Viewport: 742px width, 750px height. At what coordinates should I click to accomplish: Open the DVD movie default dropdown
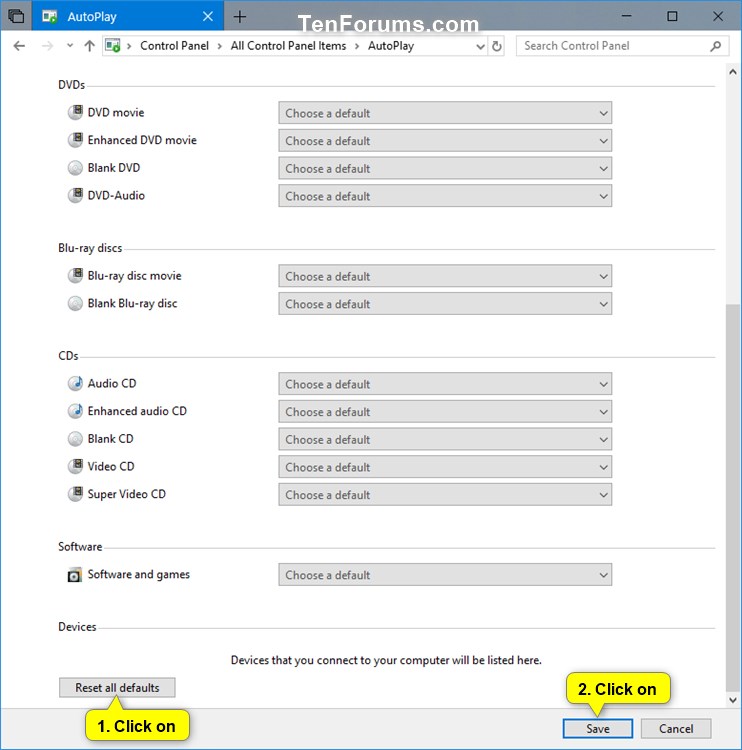(x=445, y=113)
